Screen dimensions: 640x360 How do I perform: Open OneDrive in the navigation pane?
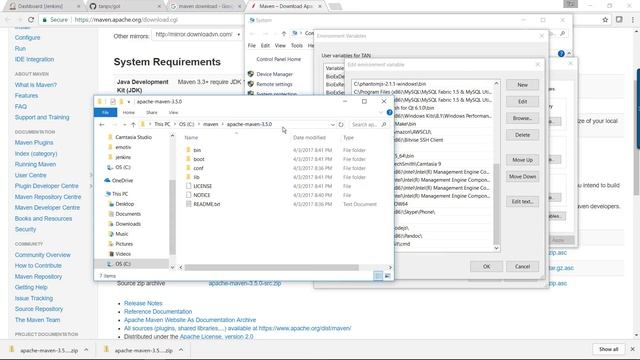tap(122, 180)
